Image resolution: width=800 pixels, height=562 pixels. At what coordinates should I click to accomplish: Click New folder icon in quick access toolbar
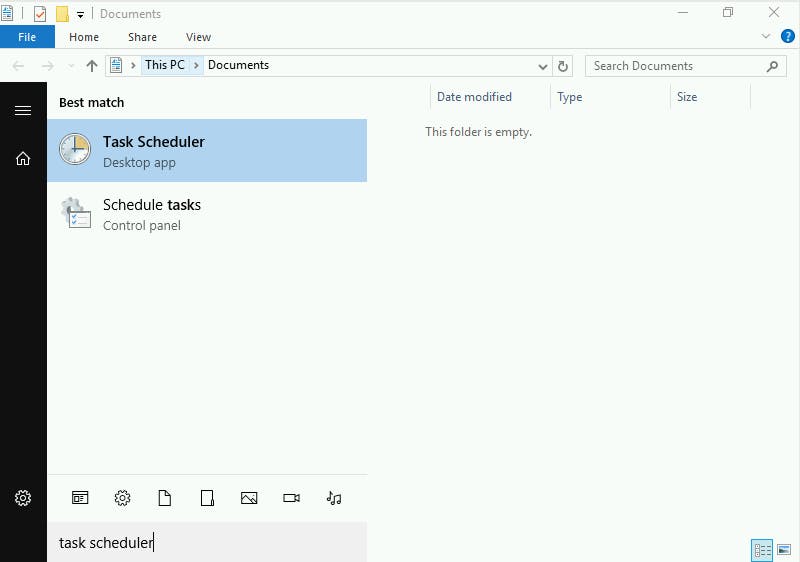[x=62, y=14]
